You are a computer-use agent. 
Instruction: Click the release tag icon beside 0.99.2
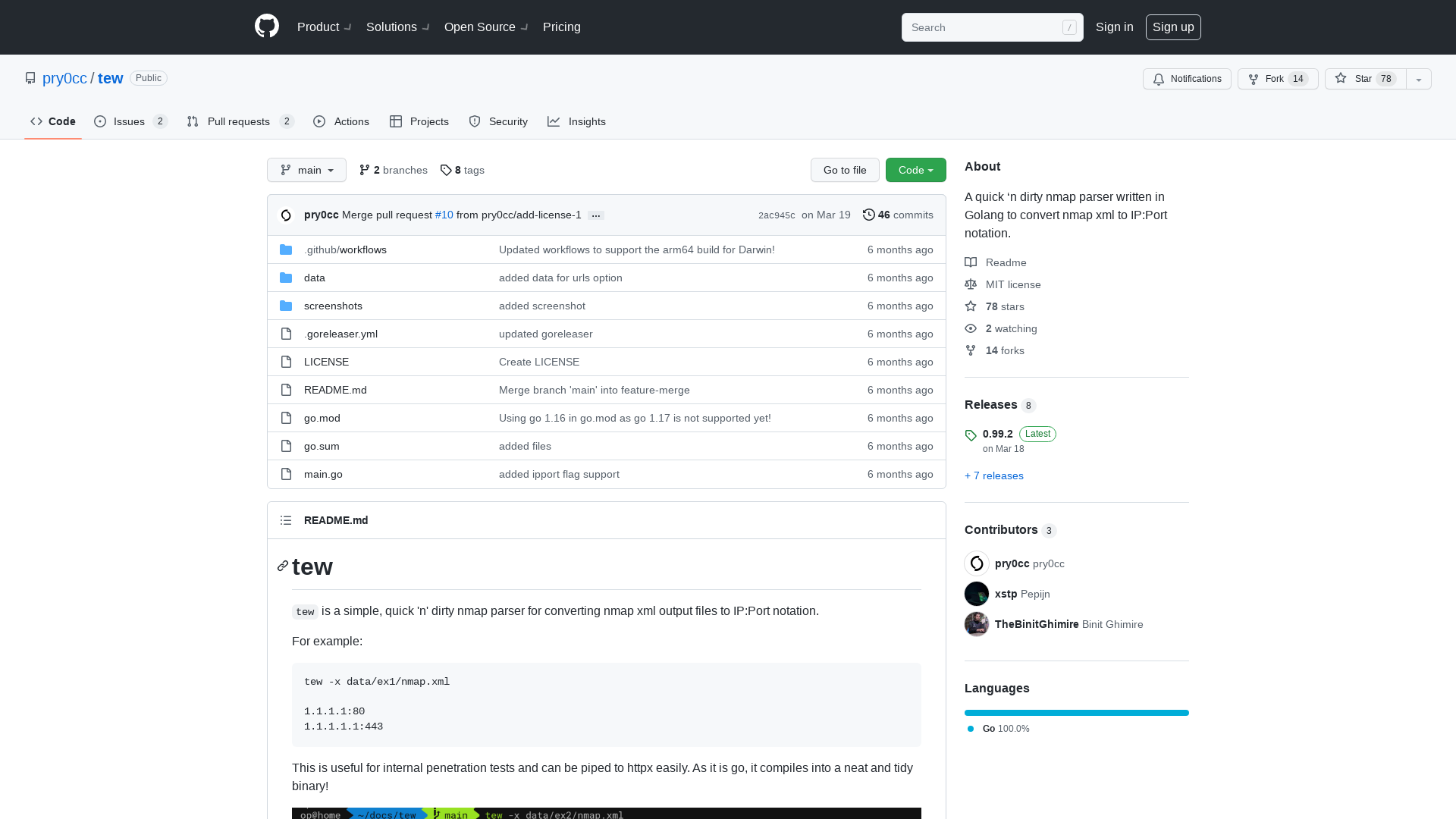point(971,435)
